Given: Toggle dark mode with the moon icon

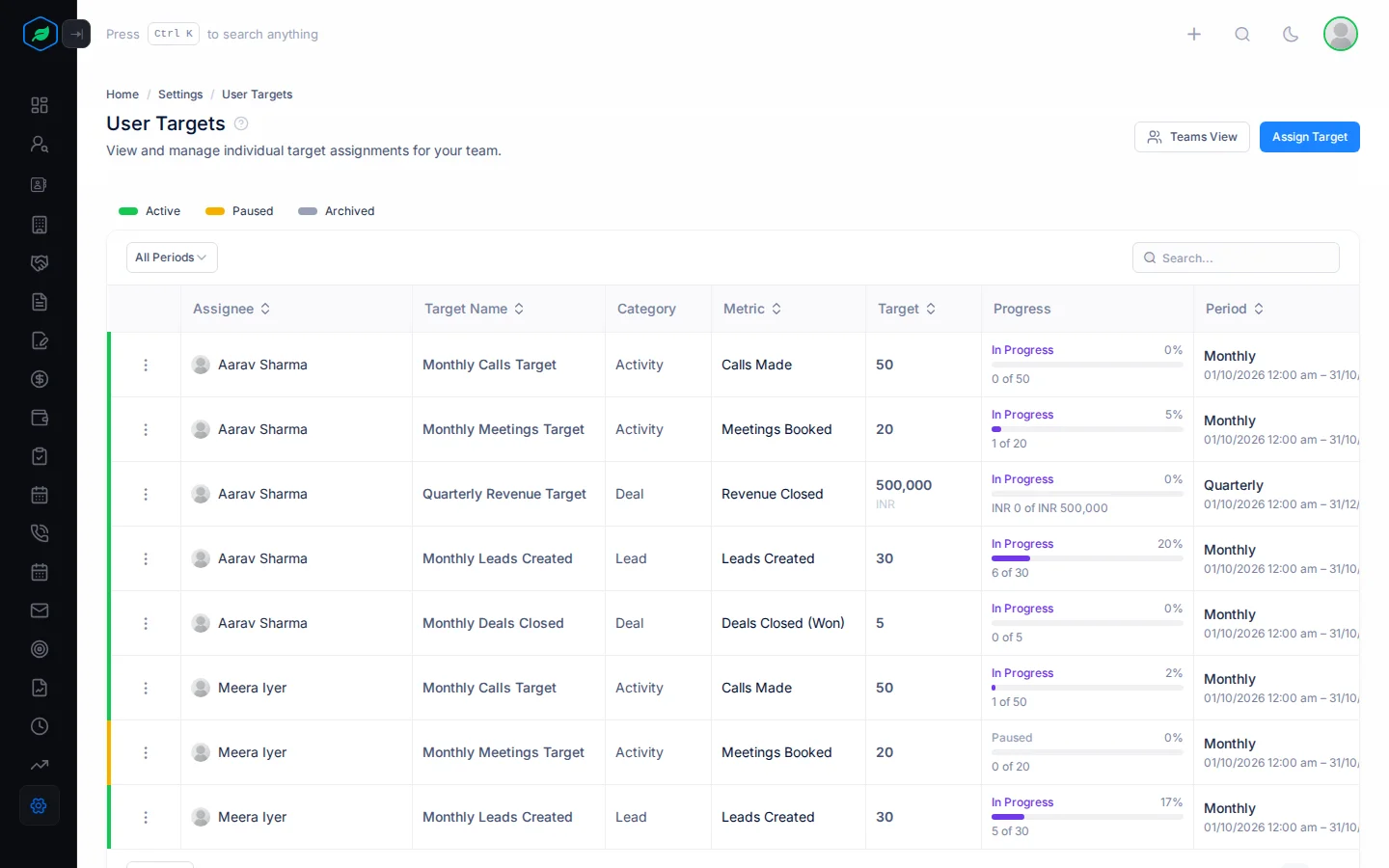Looking at the screenshot, I should [1291, 34].
